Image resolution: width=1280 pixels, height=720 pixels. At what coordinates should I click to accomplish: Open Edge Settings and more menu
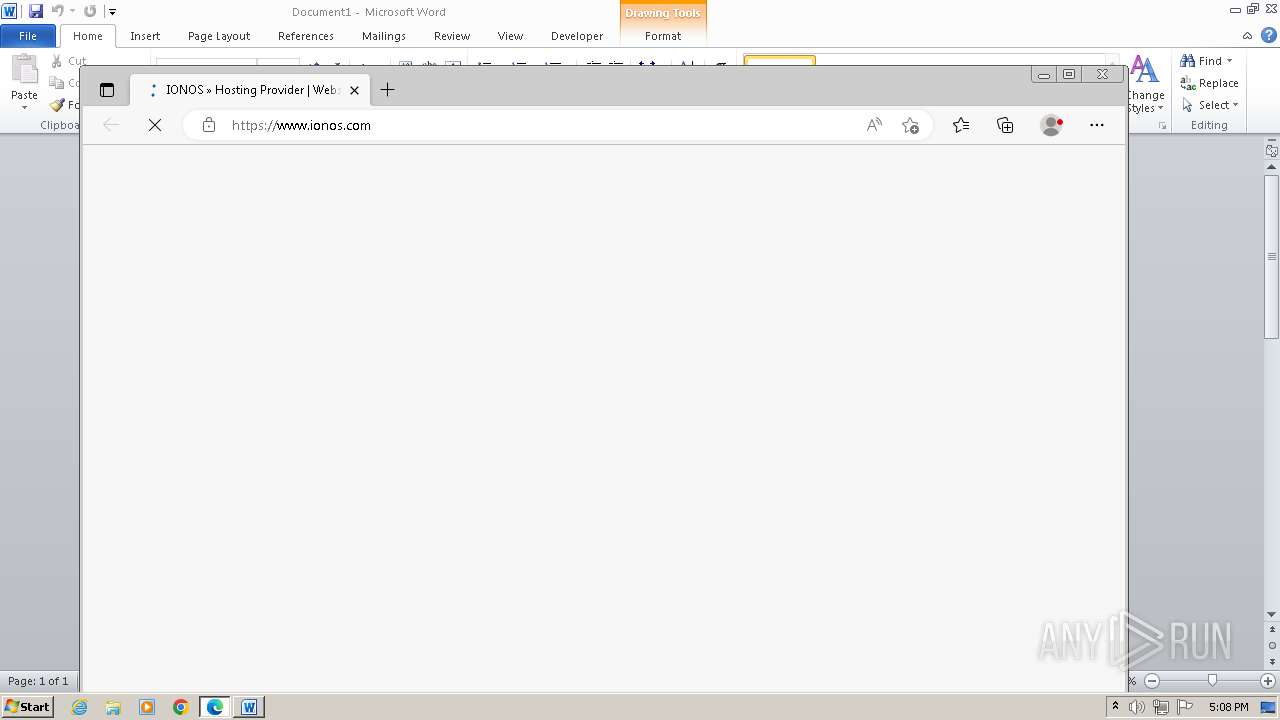point(1097,125)
